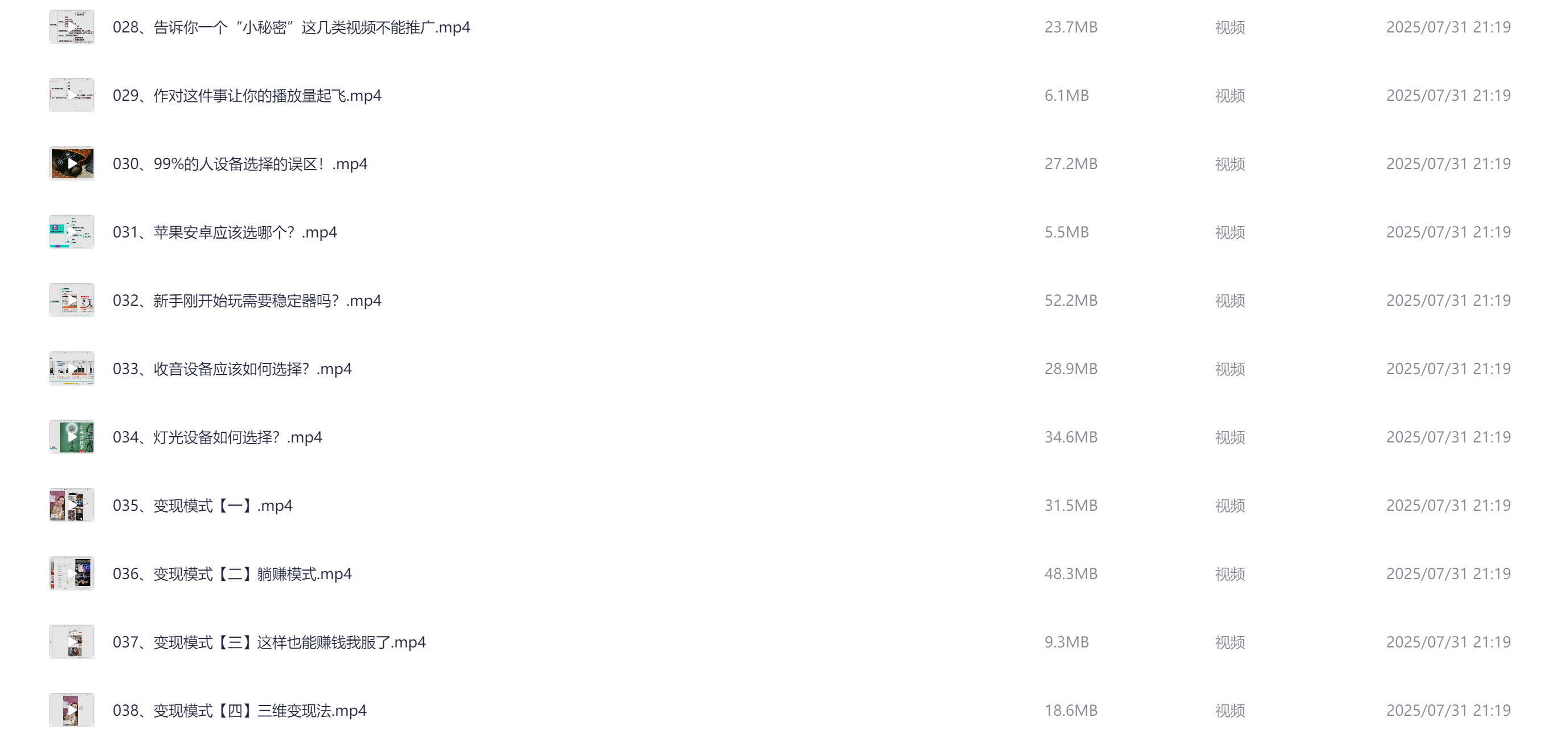Open file 029、作对这件事让你的播放量起飞.mp4
Viewport: 1568px width, 734px height.
(247, 96)
